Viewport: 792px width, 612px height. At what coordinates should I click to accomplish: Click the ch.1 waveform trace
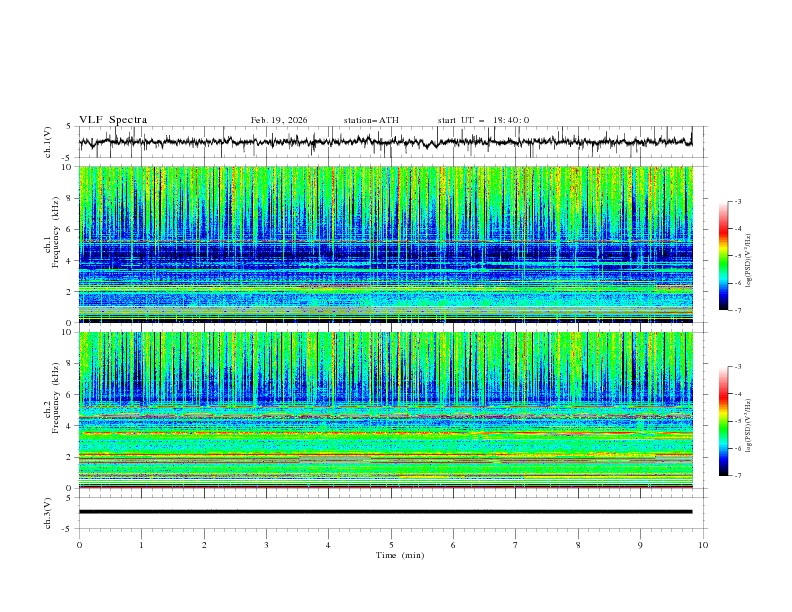point(385,142)
